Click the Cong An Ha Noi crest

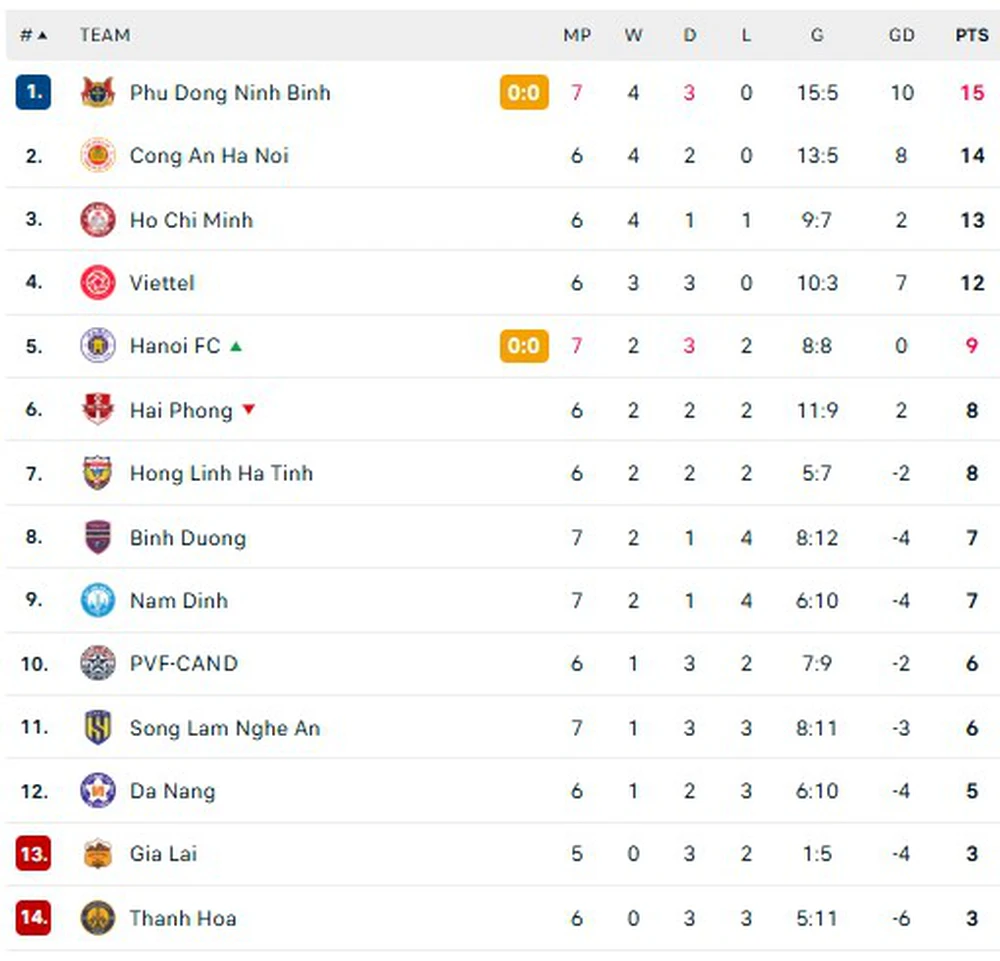click(98, 156)
